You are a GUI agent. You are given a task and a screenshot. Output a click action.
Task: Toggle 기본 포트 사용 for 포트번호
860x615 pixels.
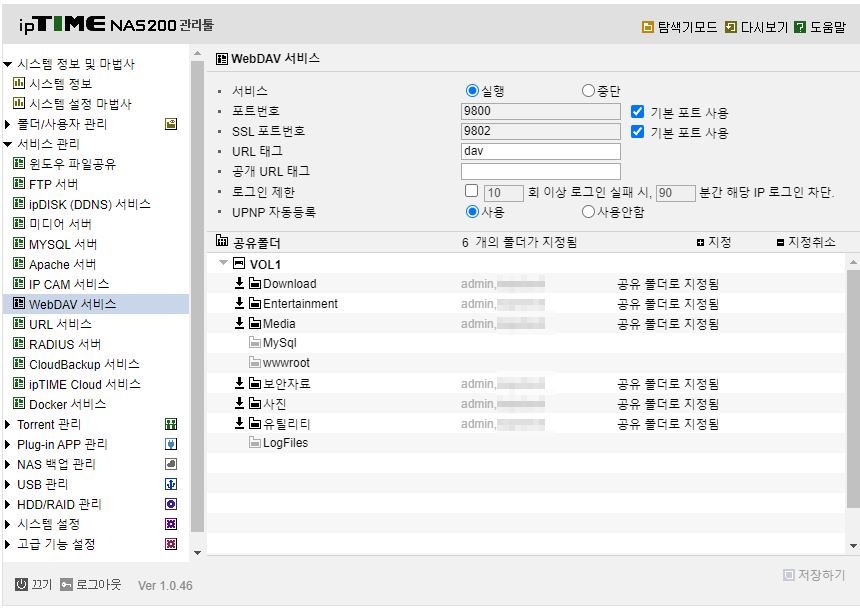coord(637,112)
